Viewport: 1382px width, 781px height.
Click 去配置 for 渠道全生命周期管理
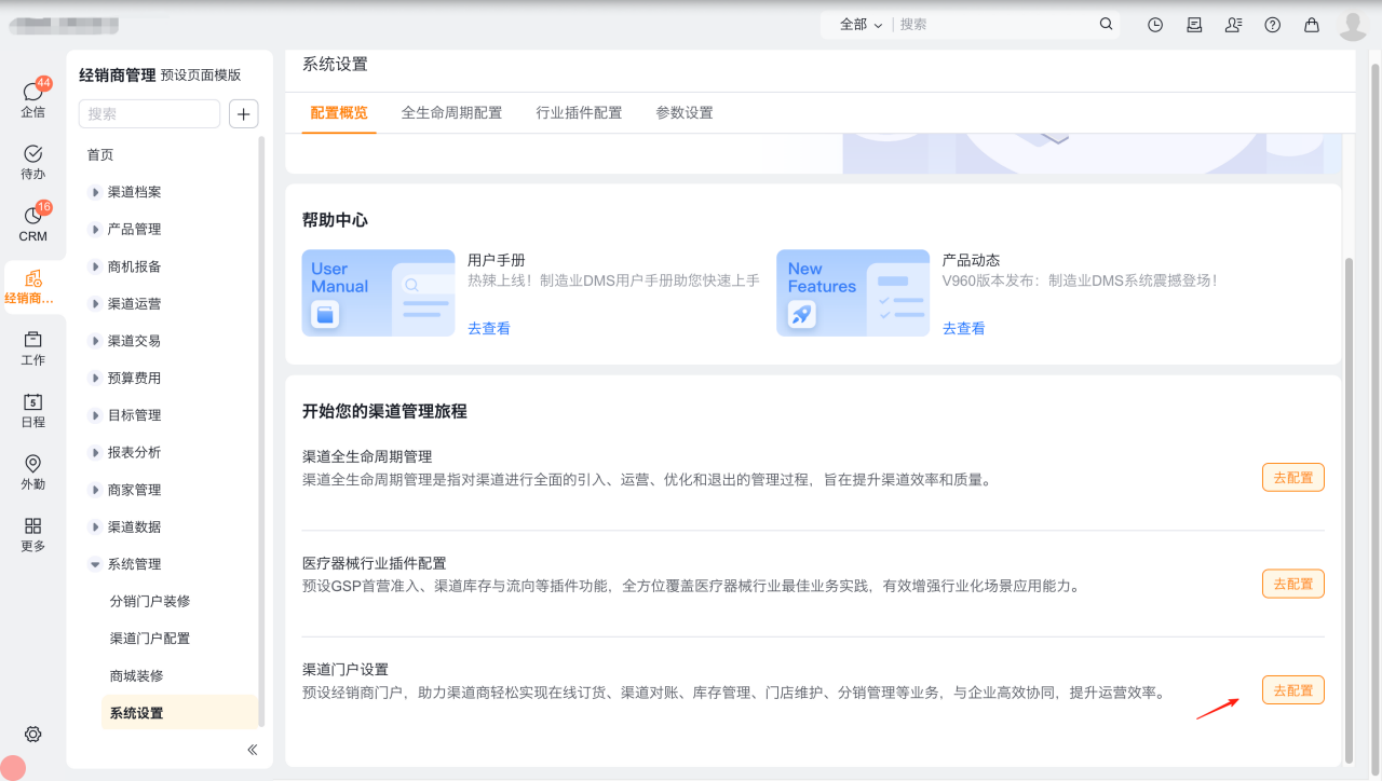click(1293, 478)
